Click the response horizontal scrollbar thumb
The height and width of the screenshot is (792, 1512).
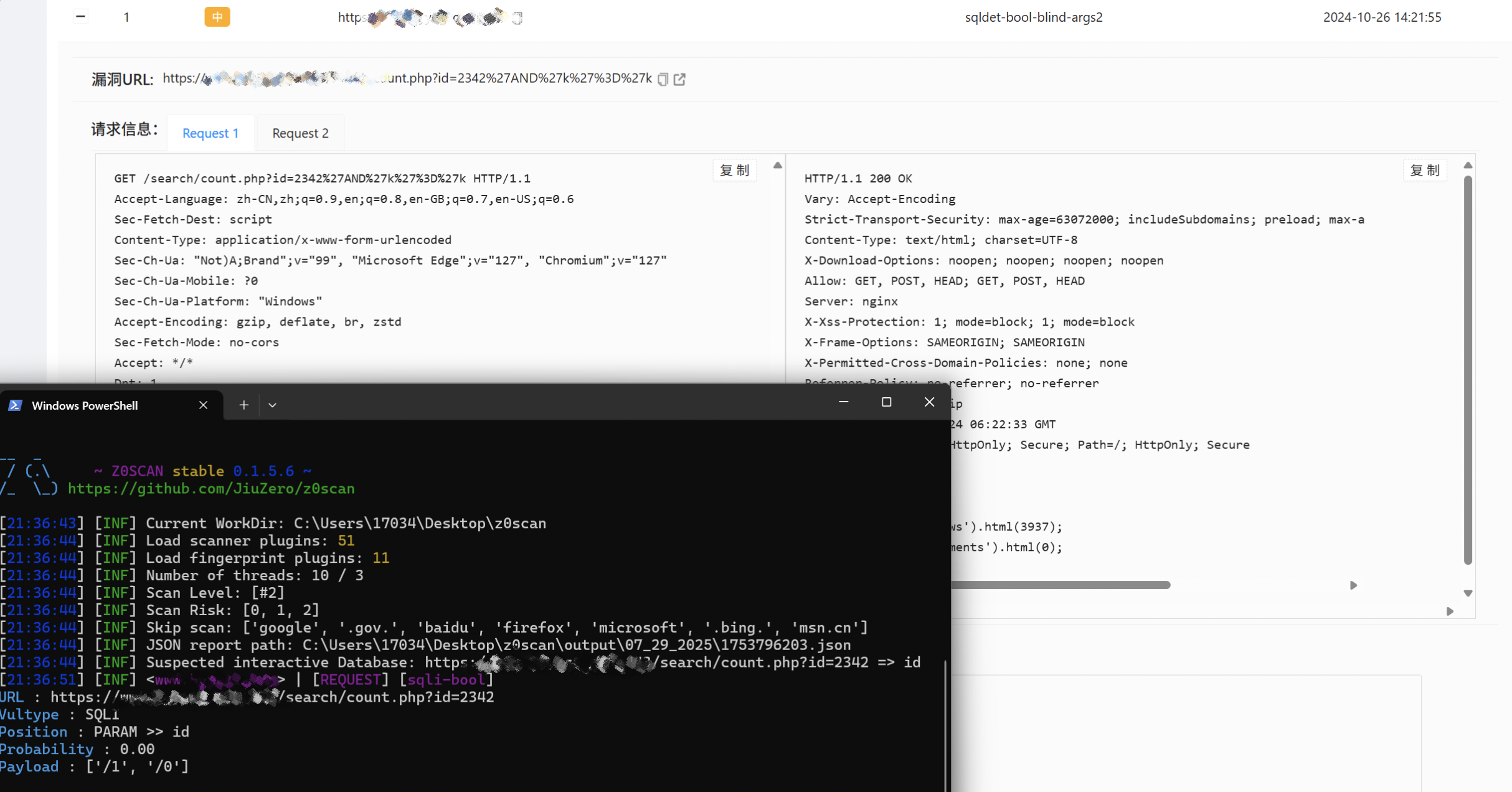[x=1059, y=585]
